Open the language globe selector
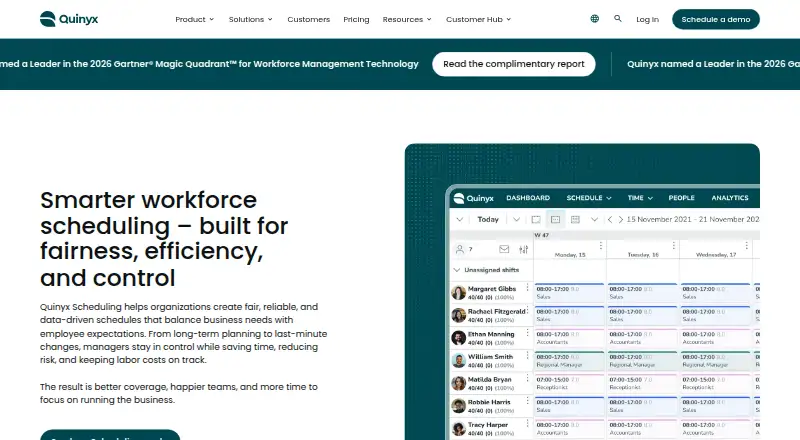 (x=594, y=19)
